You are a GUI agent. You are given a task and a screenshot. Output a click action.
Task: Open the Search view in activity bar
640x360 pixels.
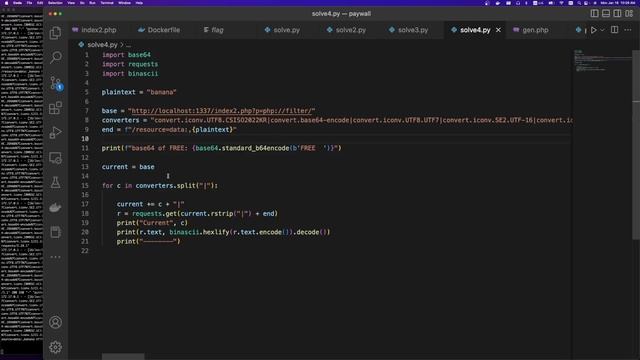click(56, 57)
